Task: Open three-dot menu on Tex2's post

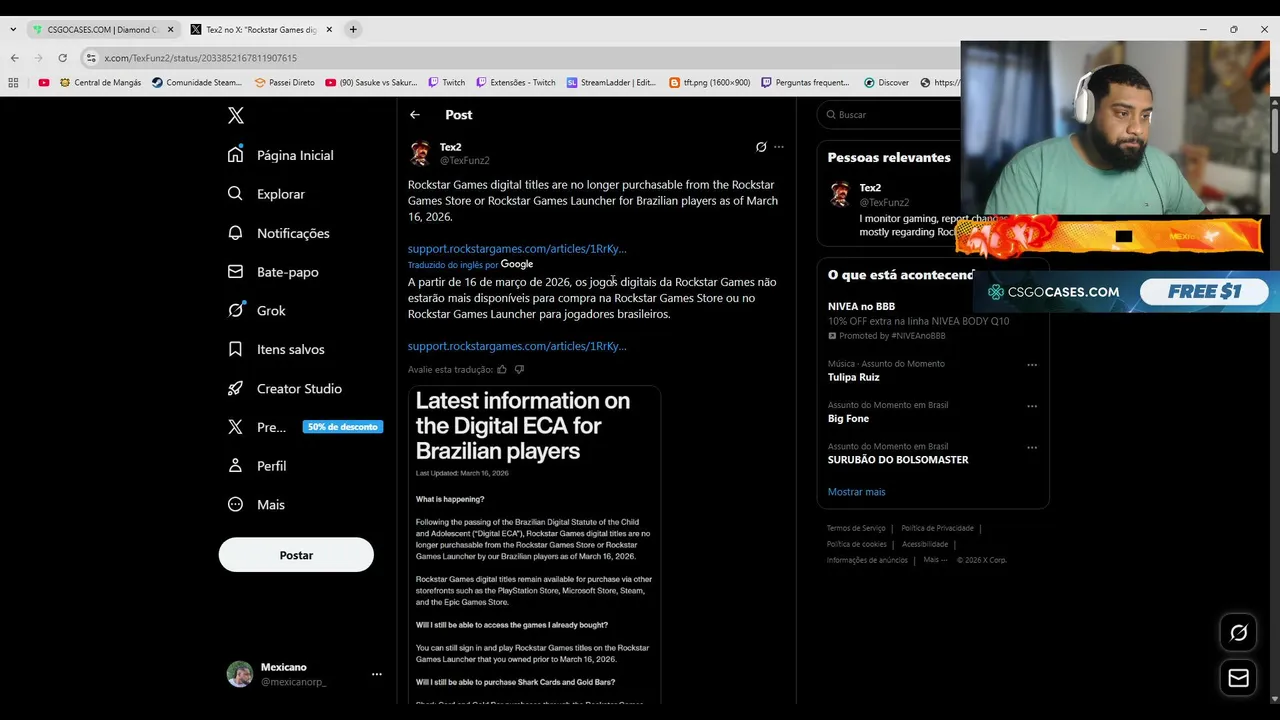Action: 779,147
